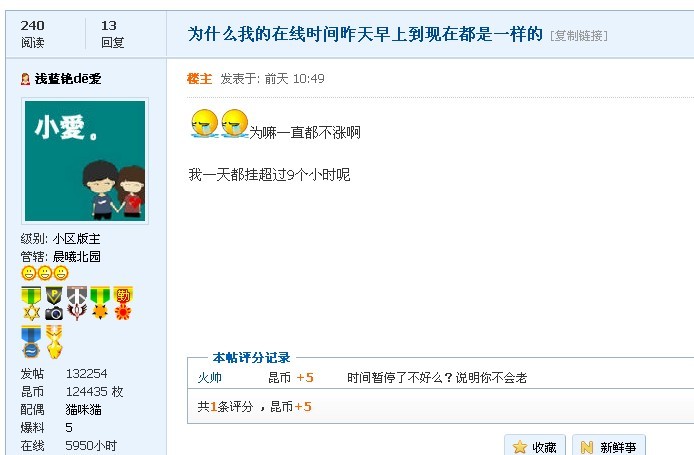
Task: Click the star icon on 收藏 button
Action: click(520, 447)
